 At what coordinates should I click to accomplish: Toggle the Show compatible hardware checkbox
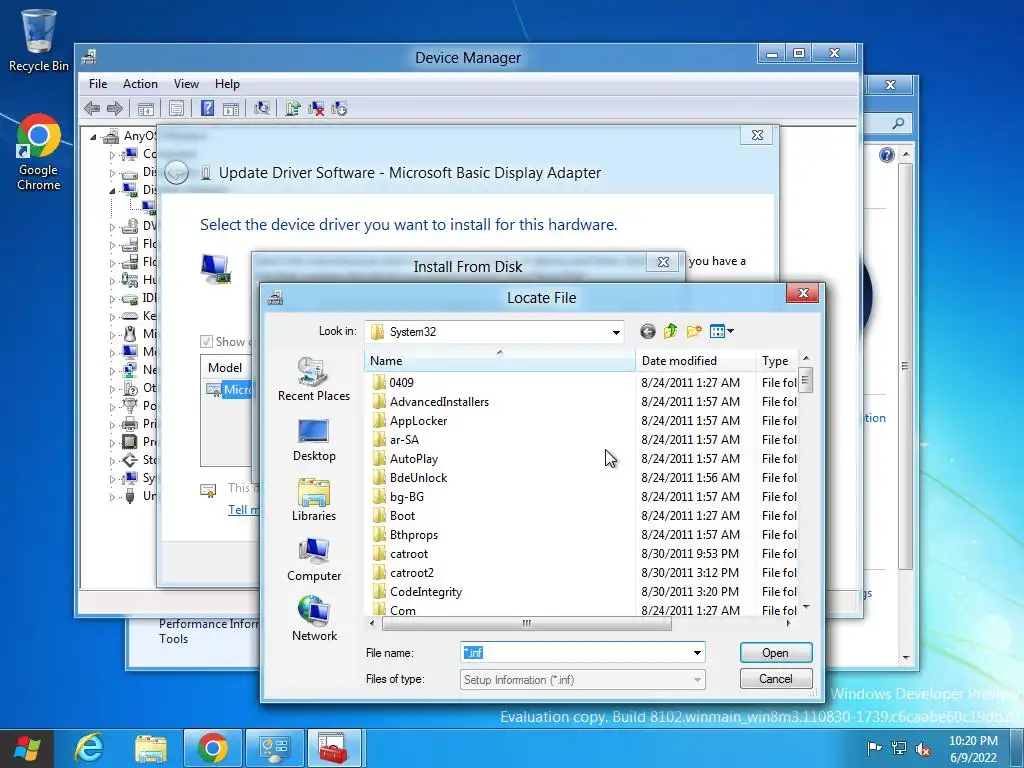[206, 342]
